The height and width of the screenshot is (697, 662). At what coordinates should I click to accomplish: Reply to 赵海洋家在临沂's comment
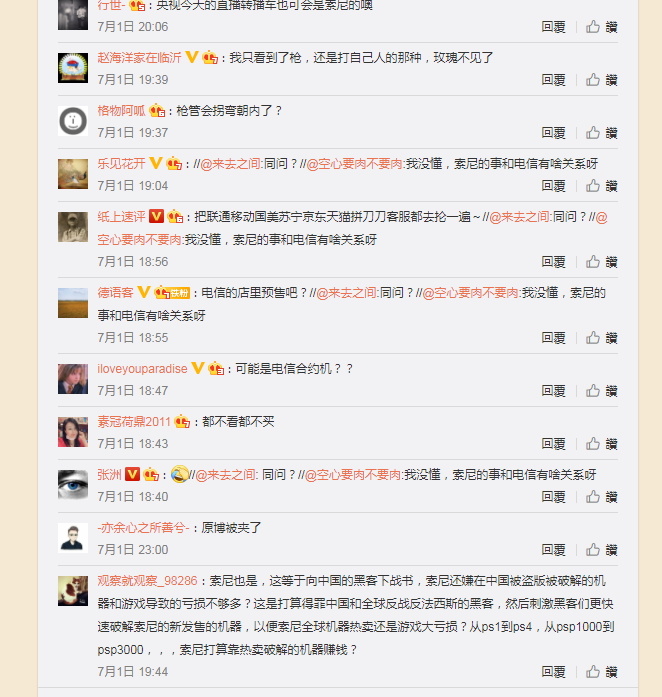tap(553, 80)
